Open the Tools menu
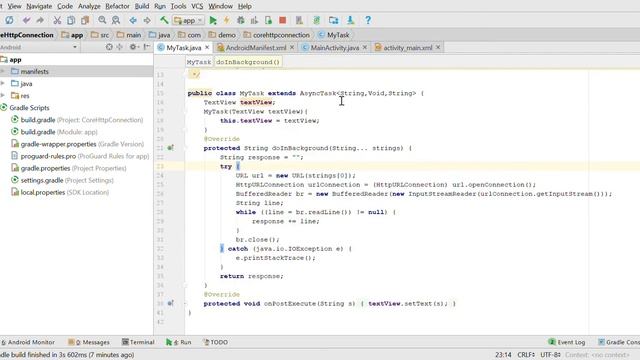The width and height of the screenshot is (640, 360). pyautogui.click(x=178, y=6)
